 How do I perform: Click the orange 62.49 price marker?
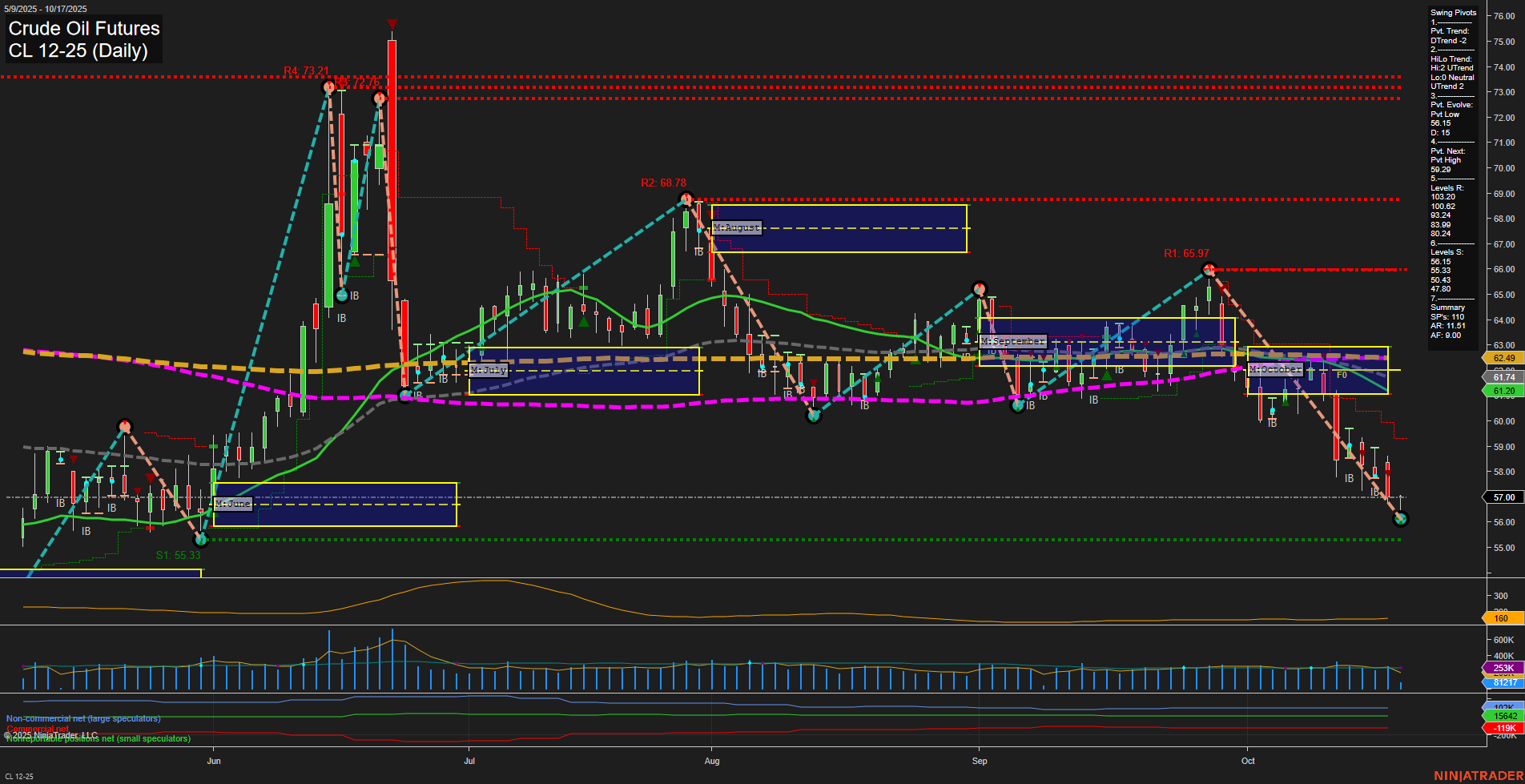click(1503, 358)
